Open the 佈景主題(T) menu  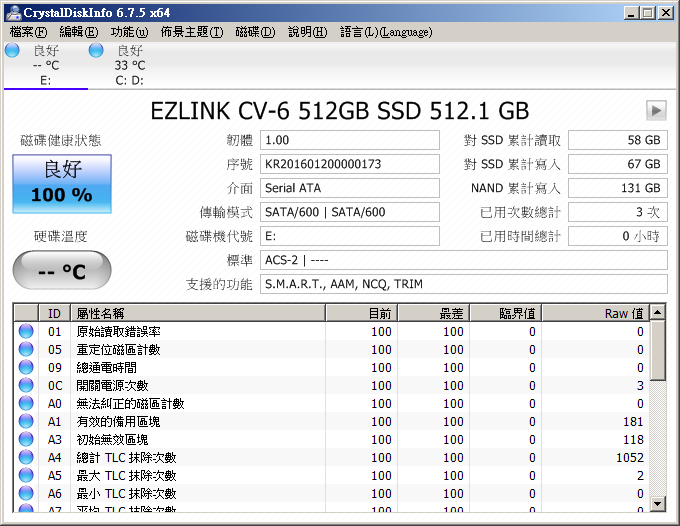click(192, 32)
